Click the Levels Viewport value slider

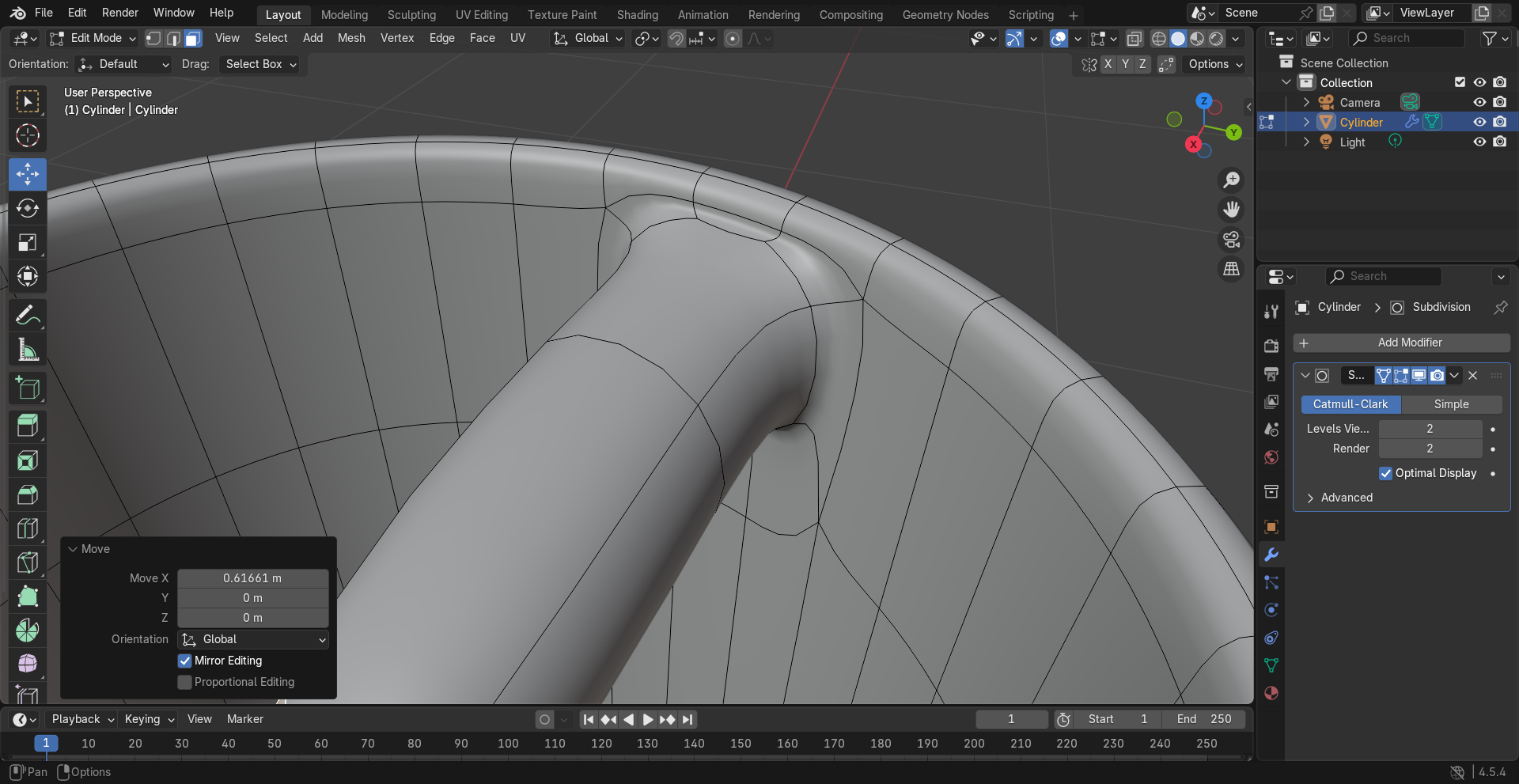pyautogui.click(x=1430, y=429)
